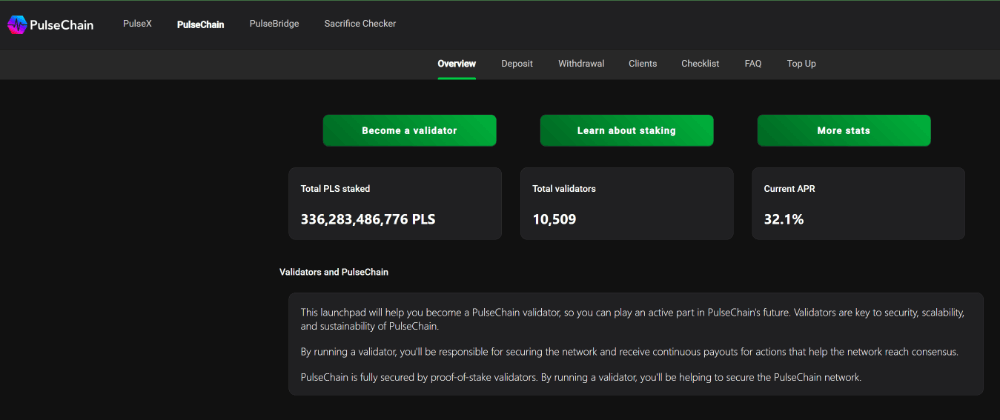
Task: Switch to the Checklist tab
Action: [x=700, y=64]
